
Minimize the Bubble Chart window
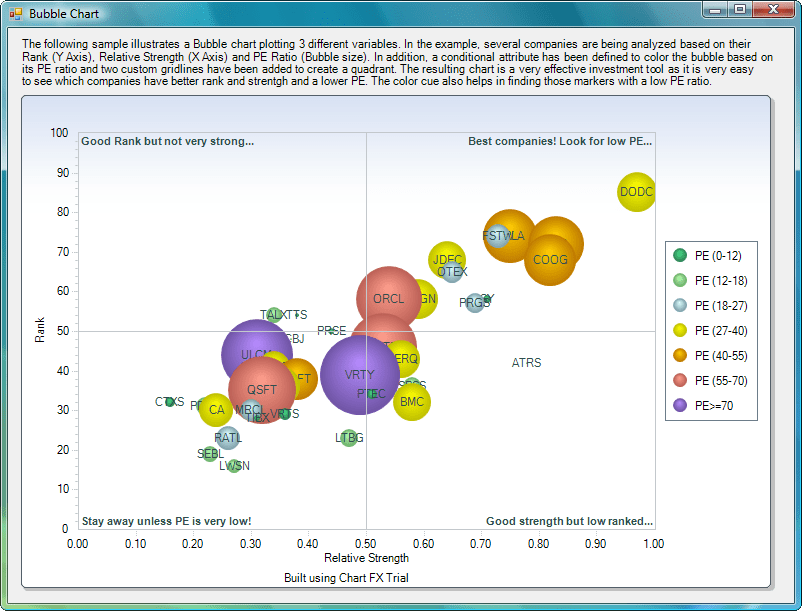(x=715, y=10)
